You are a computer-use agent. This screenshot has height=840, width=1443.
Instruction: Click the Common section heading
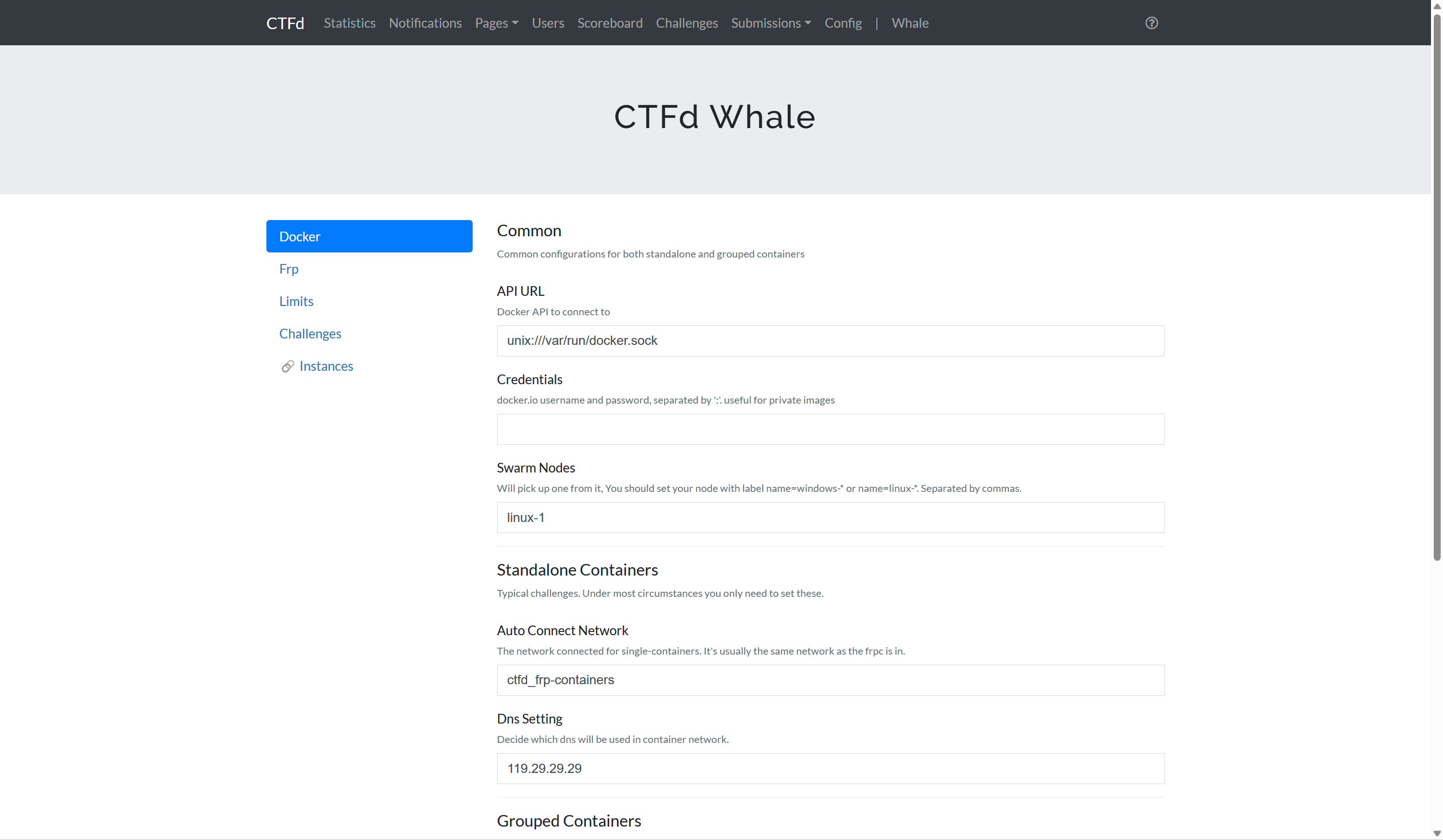click(x=529, y=231)
